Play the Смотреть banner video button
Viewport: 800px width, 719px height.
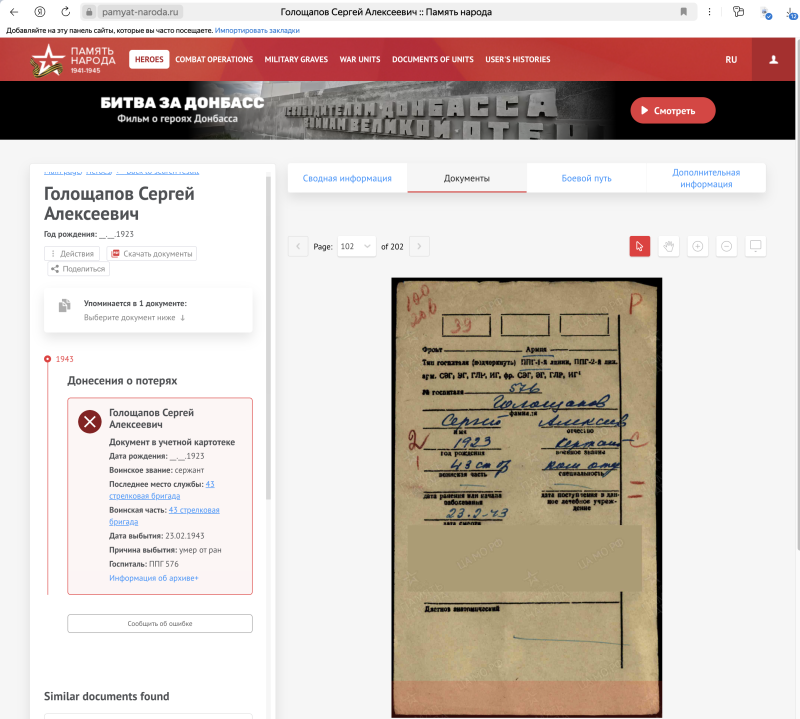[x=672, y=110]
